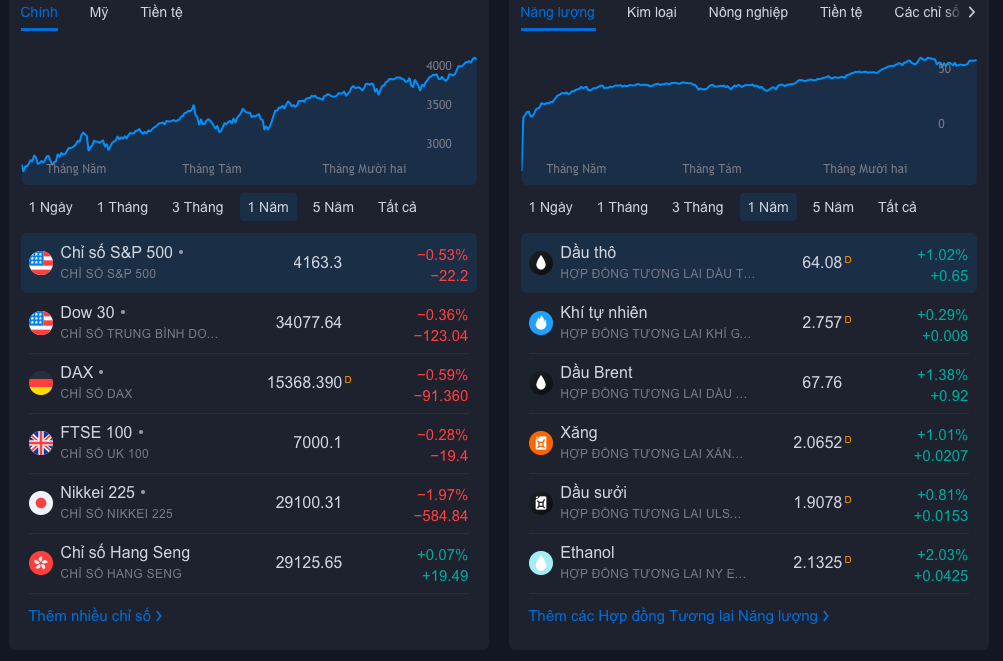Viewport: 1003px width, 661px height.
Task: Click the Dow 30 US flag icon
Action: pos(41,323)
